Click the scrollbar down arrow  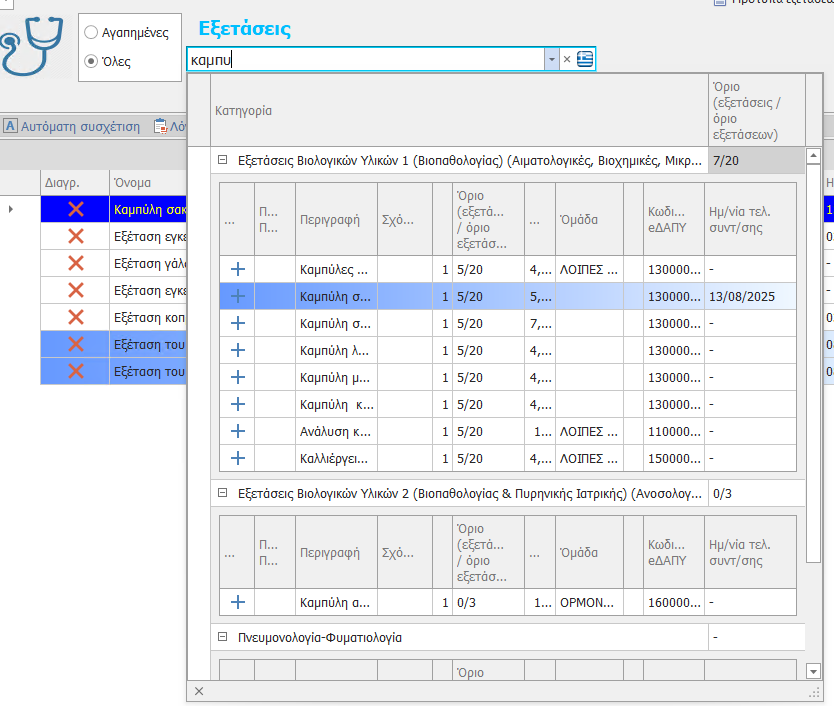(x=813, y=671)
